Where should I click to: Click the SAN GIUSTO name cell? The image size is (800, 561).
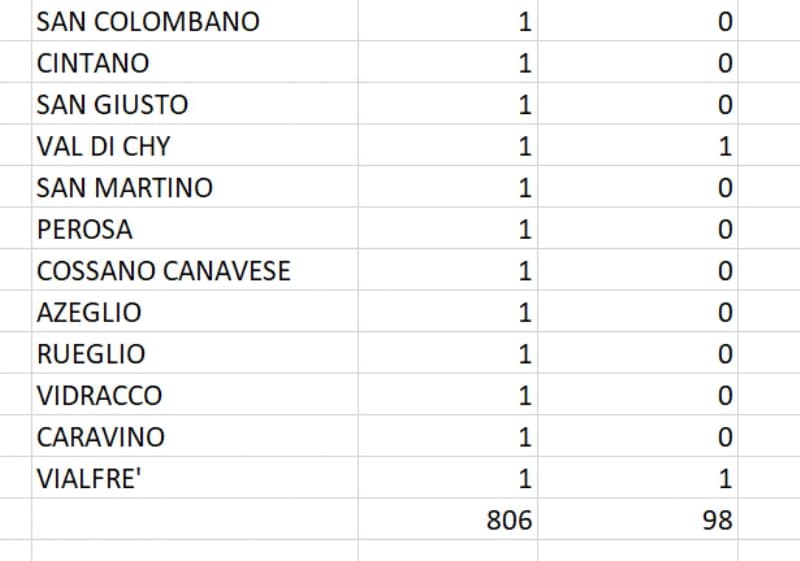112,105
